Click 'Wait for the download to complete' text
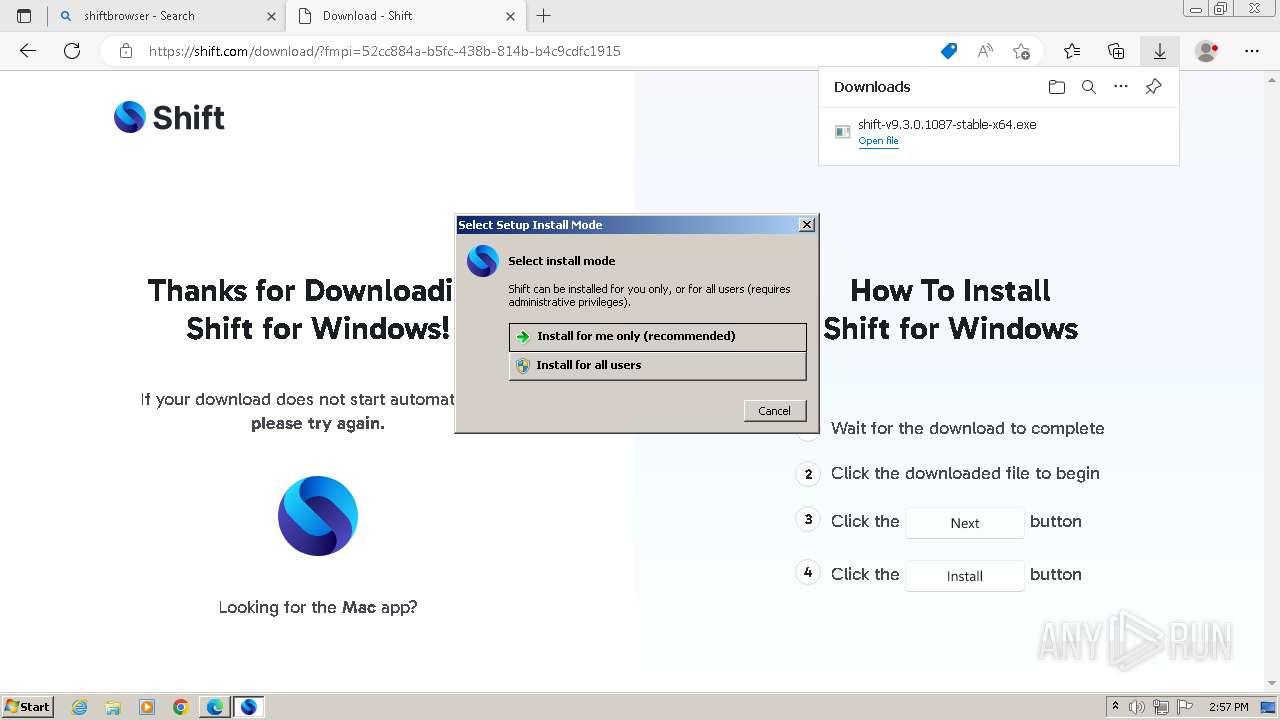Viewport: 1280px width, 720px height. 968,428
